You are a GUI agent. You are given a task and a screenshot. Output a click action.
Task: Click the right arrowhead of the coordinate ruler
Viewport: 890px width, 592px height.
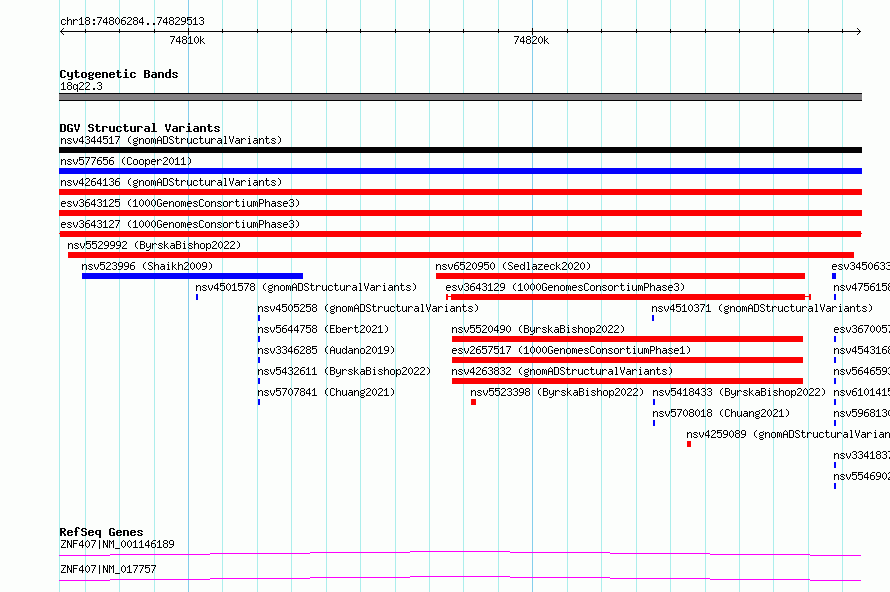[x=859, y=32]
